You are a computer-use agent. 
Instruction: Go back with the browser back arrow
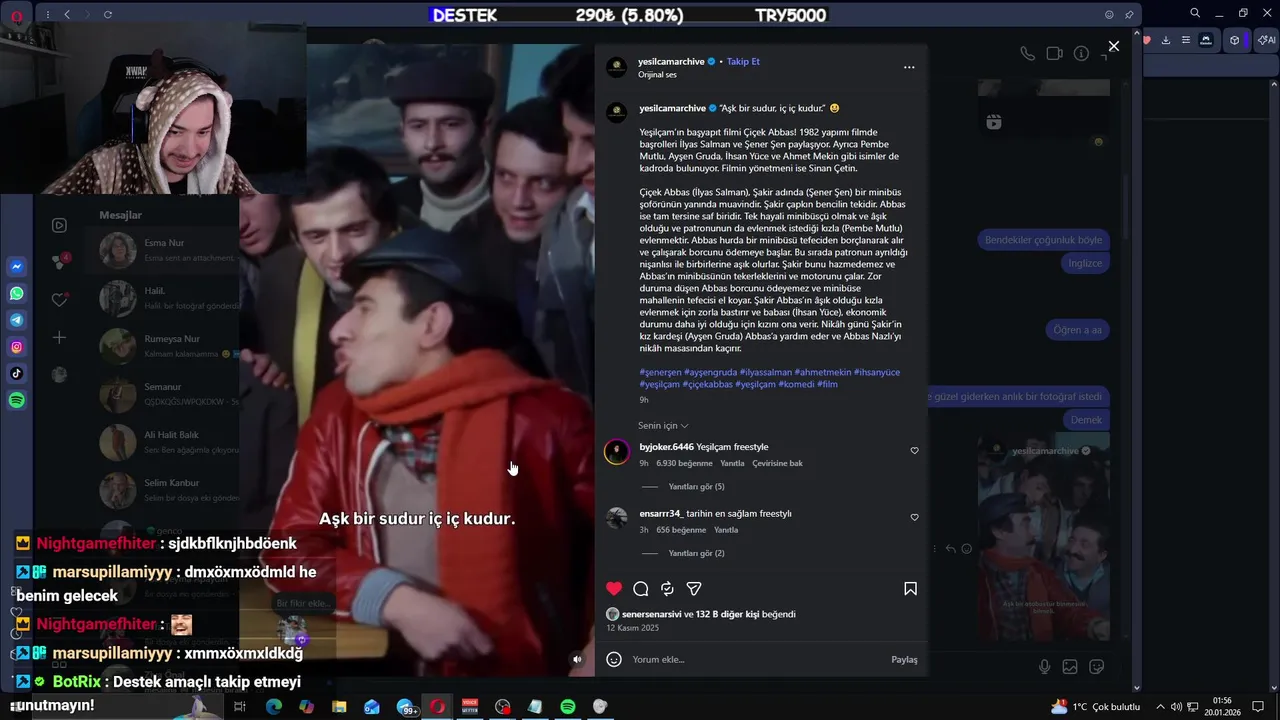pos(67,14)
